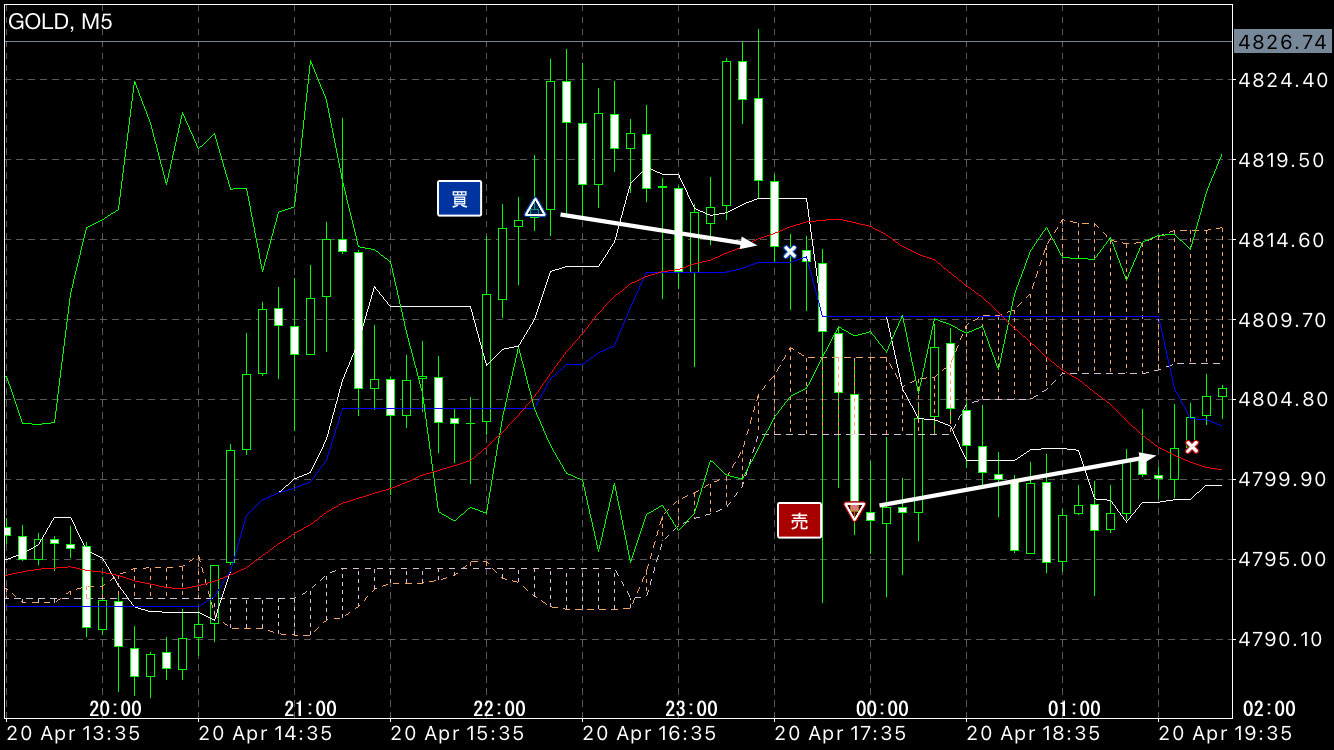The height and width of the screenshot is (750, 1334).
Task: Select the red inverted triangle sell marker
Action: click(854, 511)
